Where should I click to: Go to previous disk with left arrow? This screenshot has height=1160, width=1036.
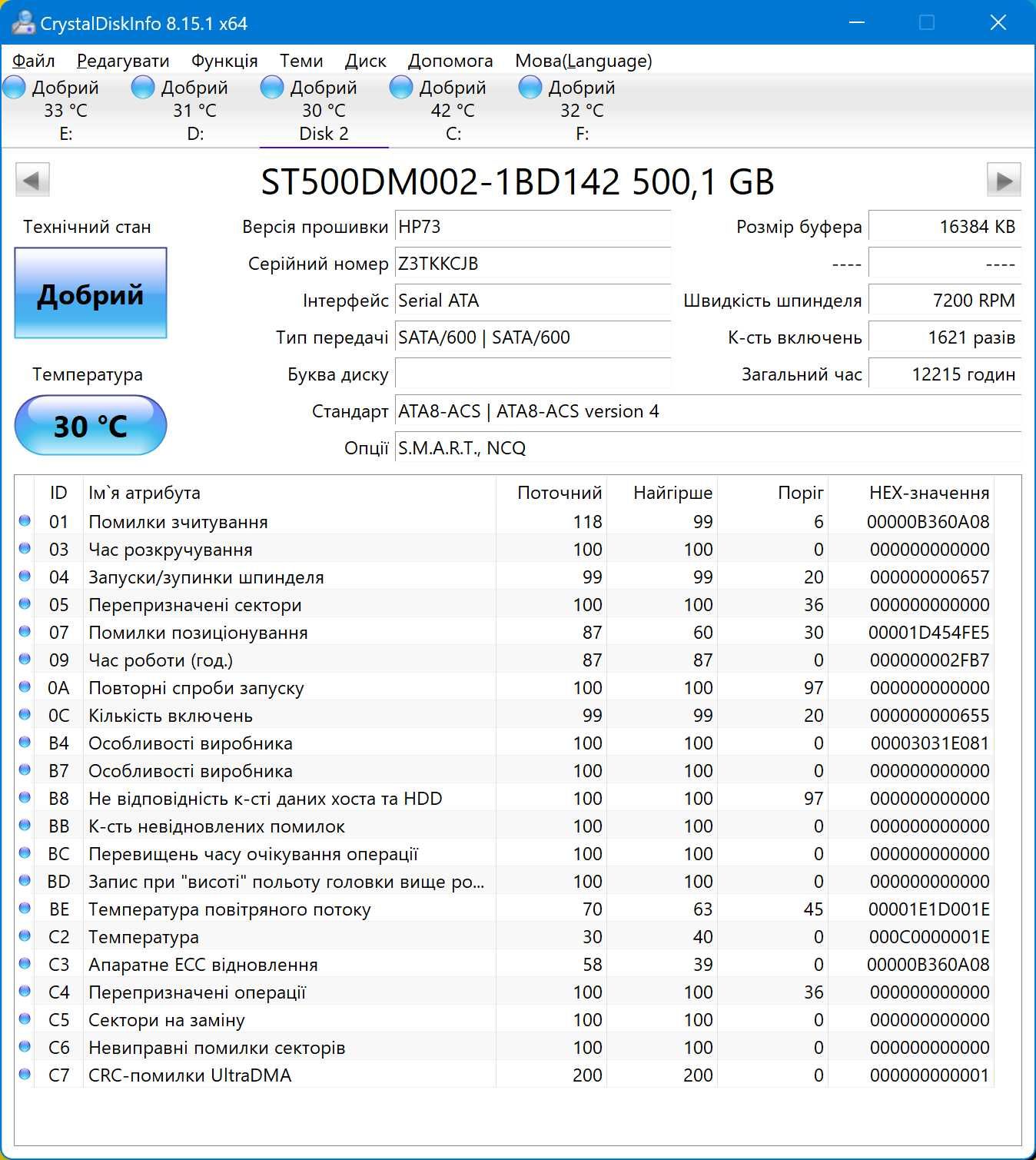coord(32,181)
